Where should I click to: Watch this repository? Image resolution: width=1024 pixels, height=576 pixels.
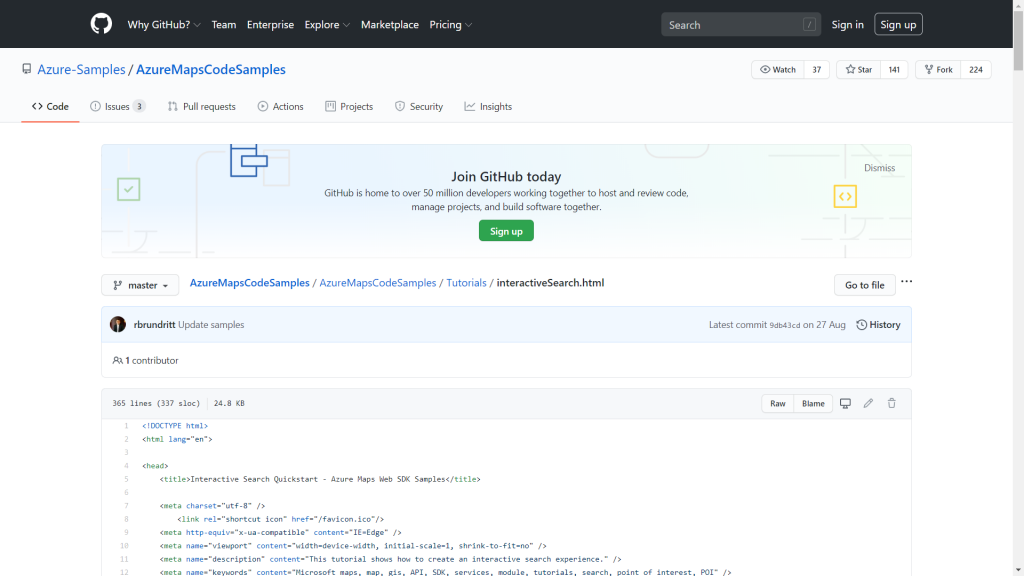(x=777, y=70)
